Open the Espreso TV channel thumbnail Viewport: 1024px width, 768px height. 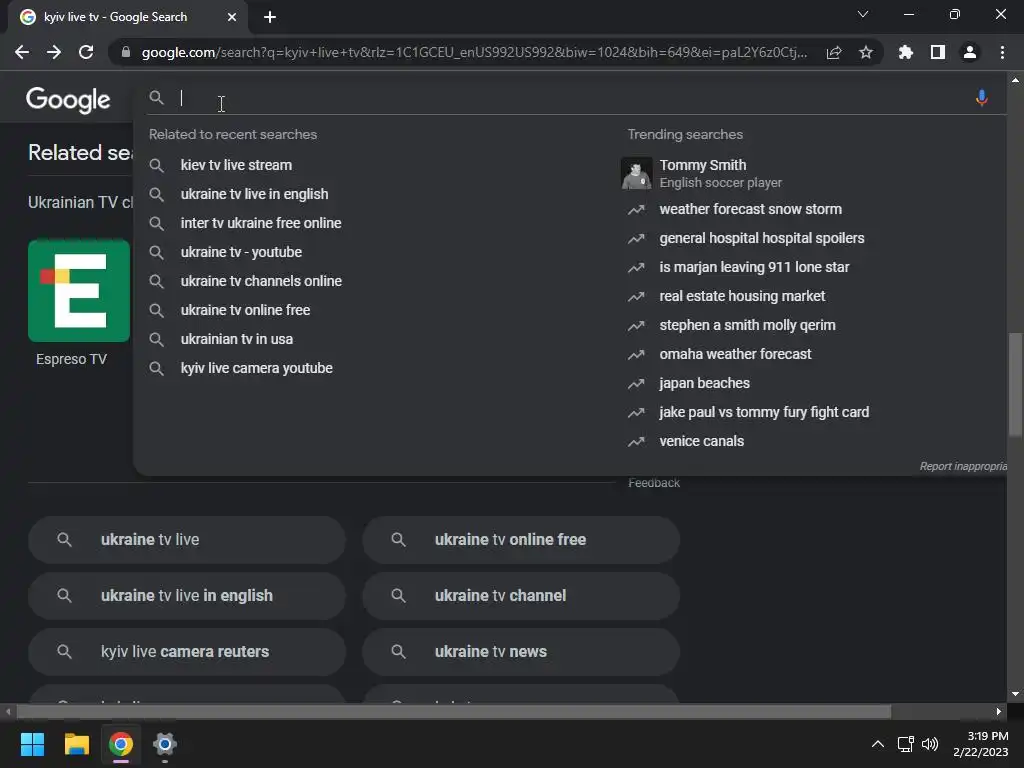[78, 291]
